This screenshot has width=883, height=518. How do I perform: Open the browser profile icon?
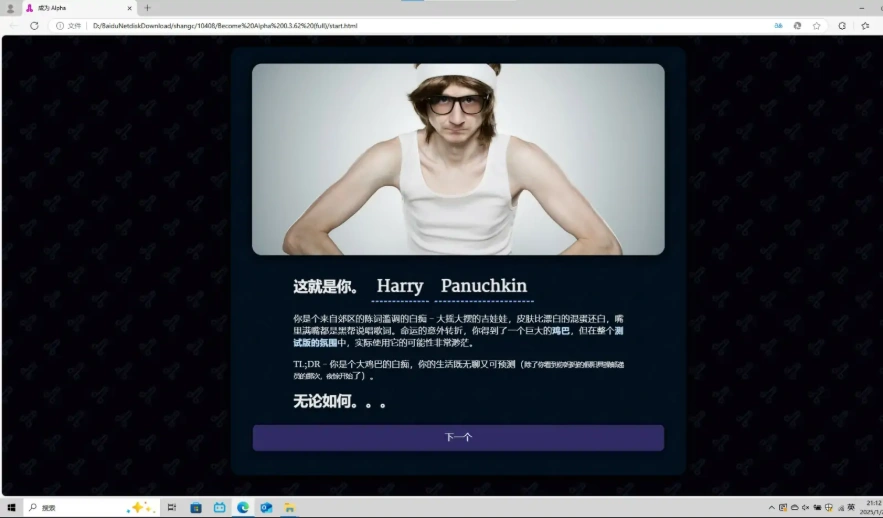[x=10, y=7]
